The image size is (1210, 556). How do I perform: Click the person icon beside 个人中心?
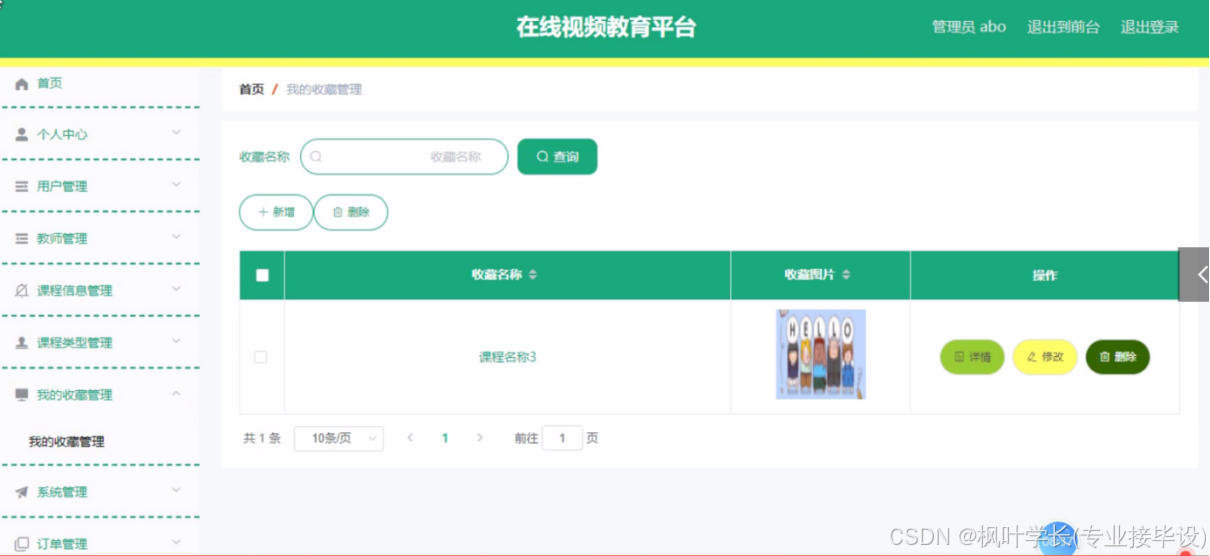21,134
